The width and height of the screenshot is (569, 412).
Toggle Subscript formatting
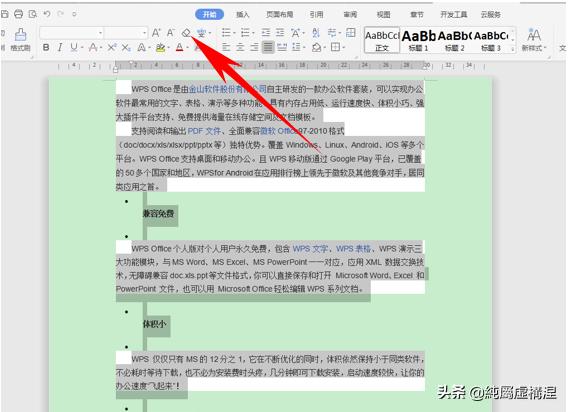(x=126, y=47)
